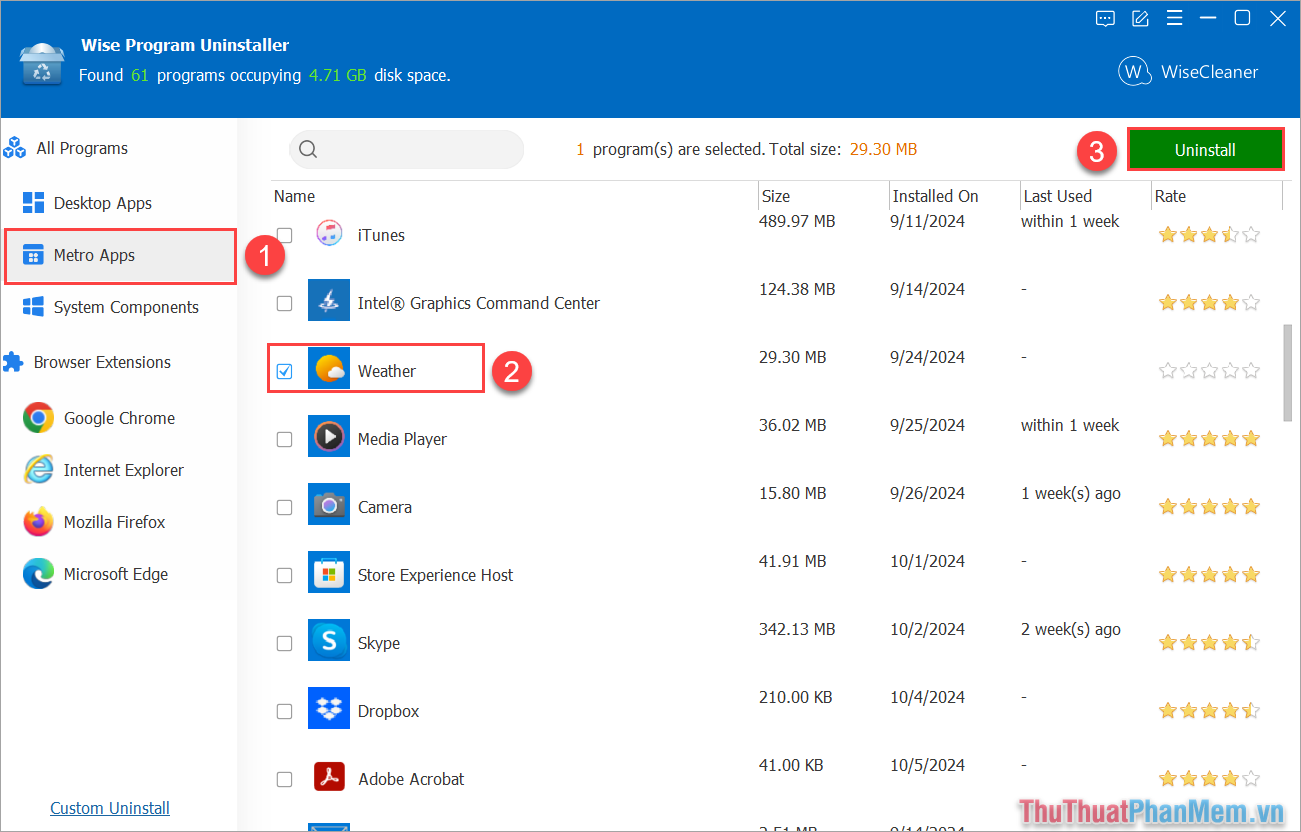Rate Weather with the fifth star
1301x832 pixels.
(1251, 369)
